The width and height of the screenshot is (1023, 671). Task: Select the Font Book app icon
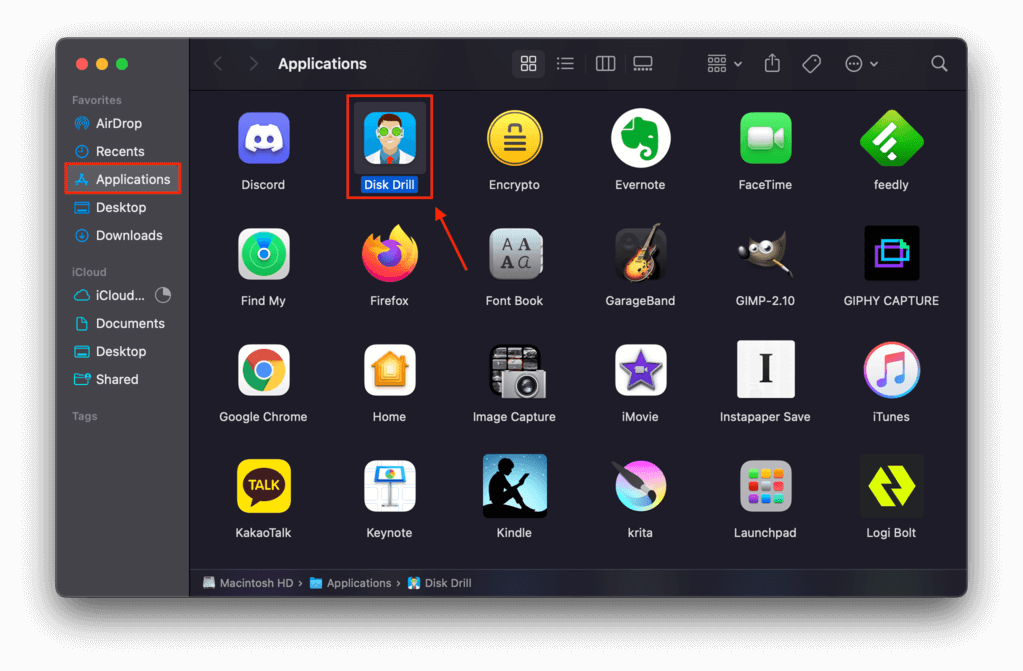515,254
